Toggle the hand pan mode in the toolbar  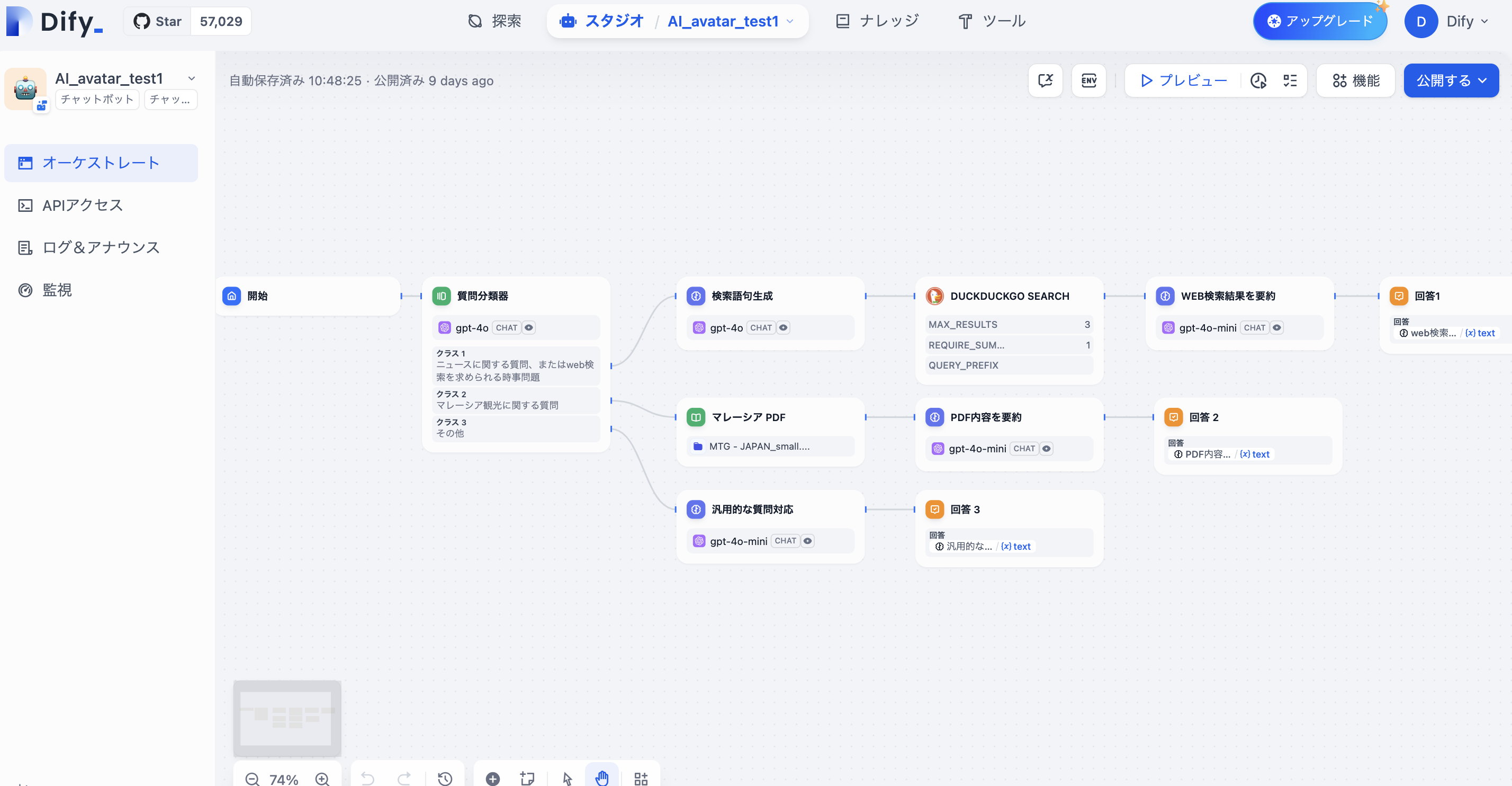tap(602, 779)
